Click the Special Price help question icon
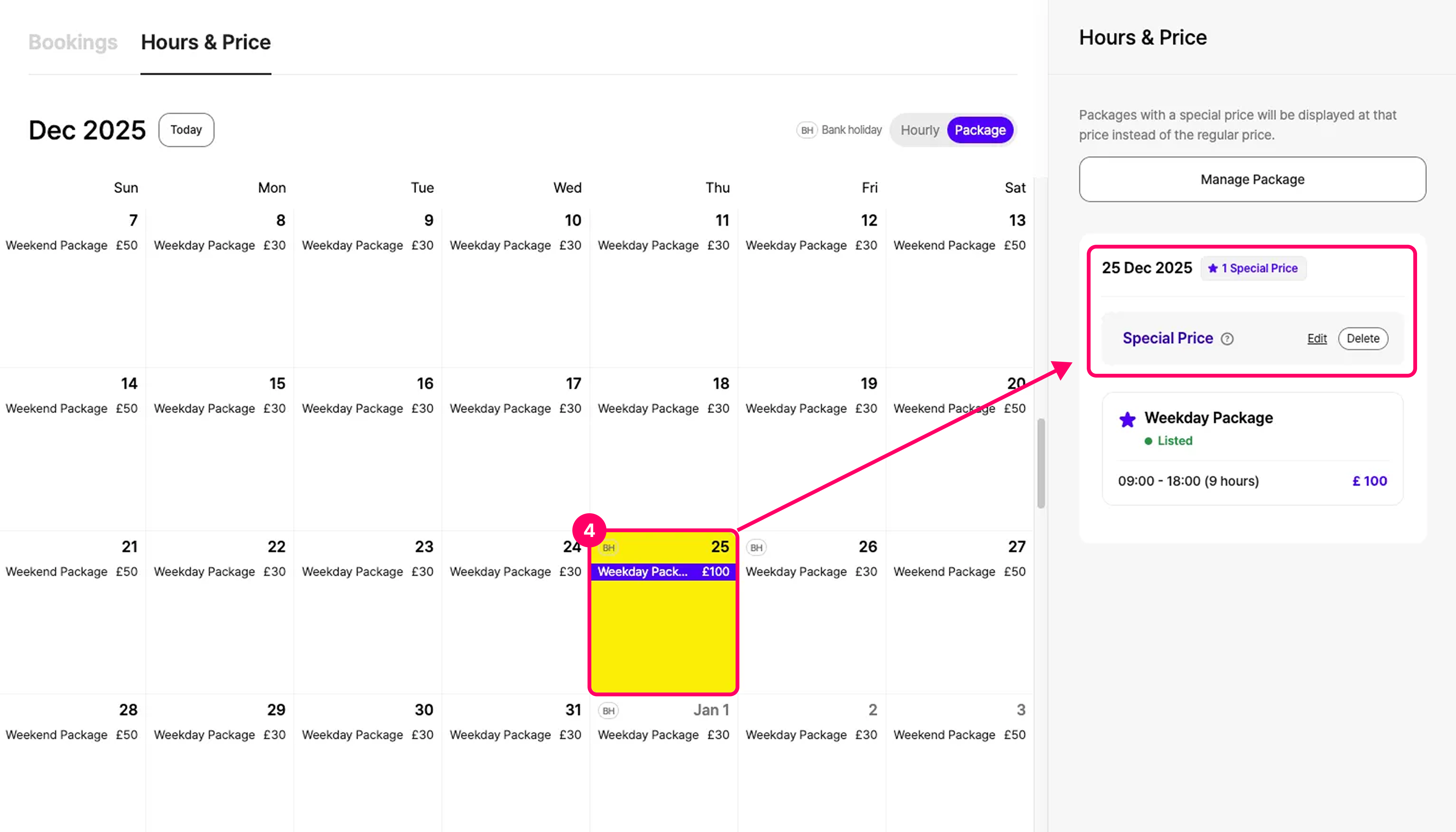Screen dimensions: 1456x832 click(1227, 339)
